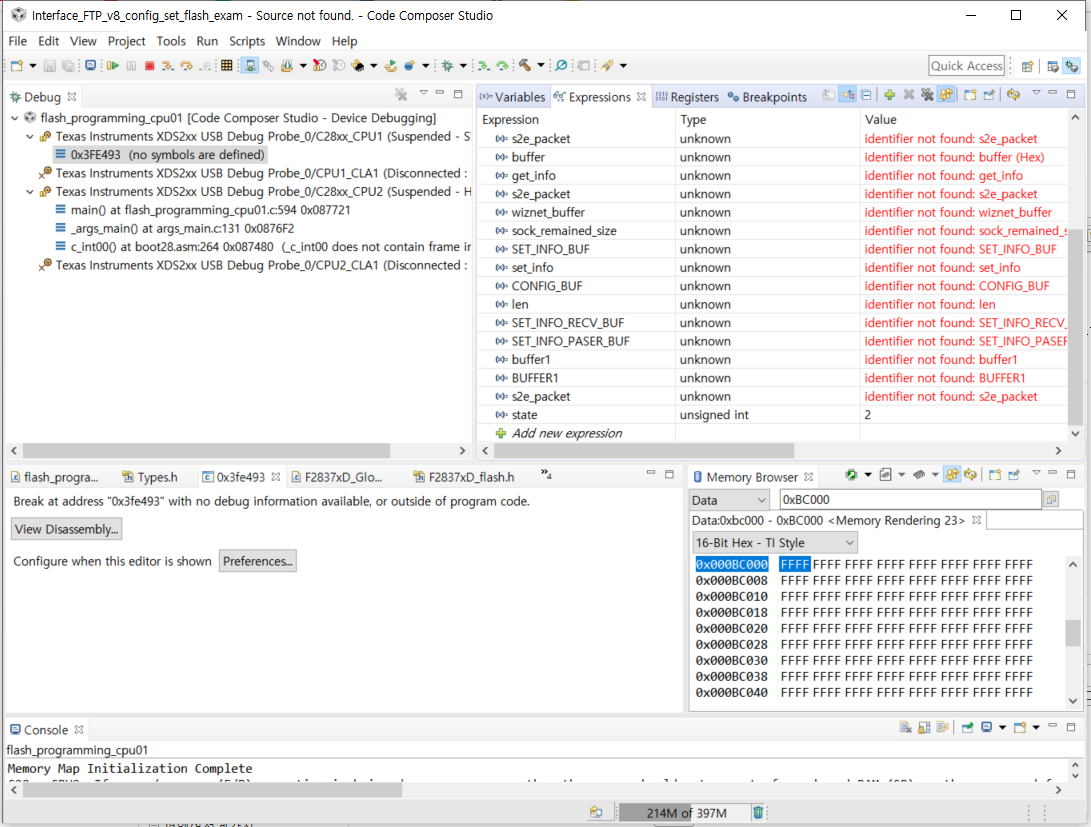Open the Debug launch dropdown arrow
Viewport: 1091px width, 827px height.
[x=463, y=65]
